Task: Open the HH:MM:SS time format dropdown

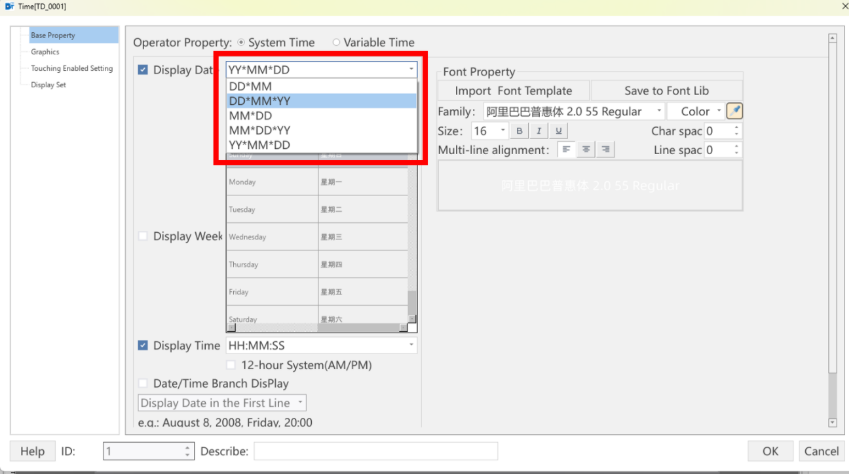Action: (411, 345)
